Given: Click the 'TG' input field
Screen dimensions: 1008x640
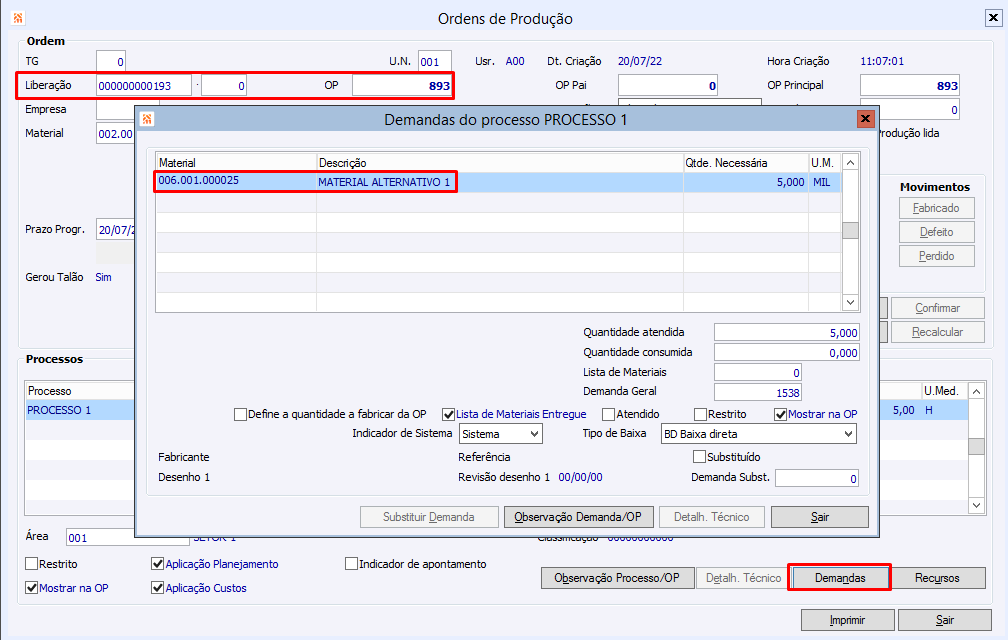Looking at the screenshot, I should 111,62.
